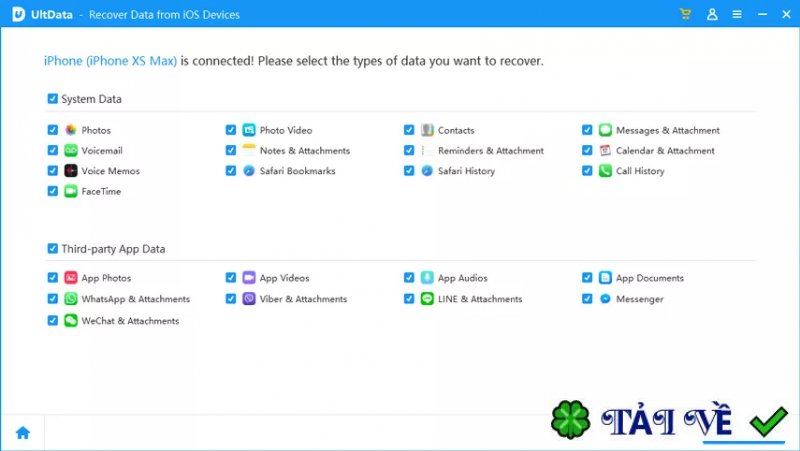Toggle the Voice Memos checkbox
The image size is (800, 451).
(53, 171)
